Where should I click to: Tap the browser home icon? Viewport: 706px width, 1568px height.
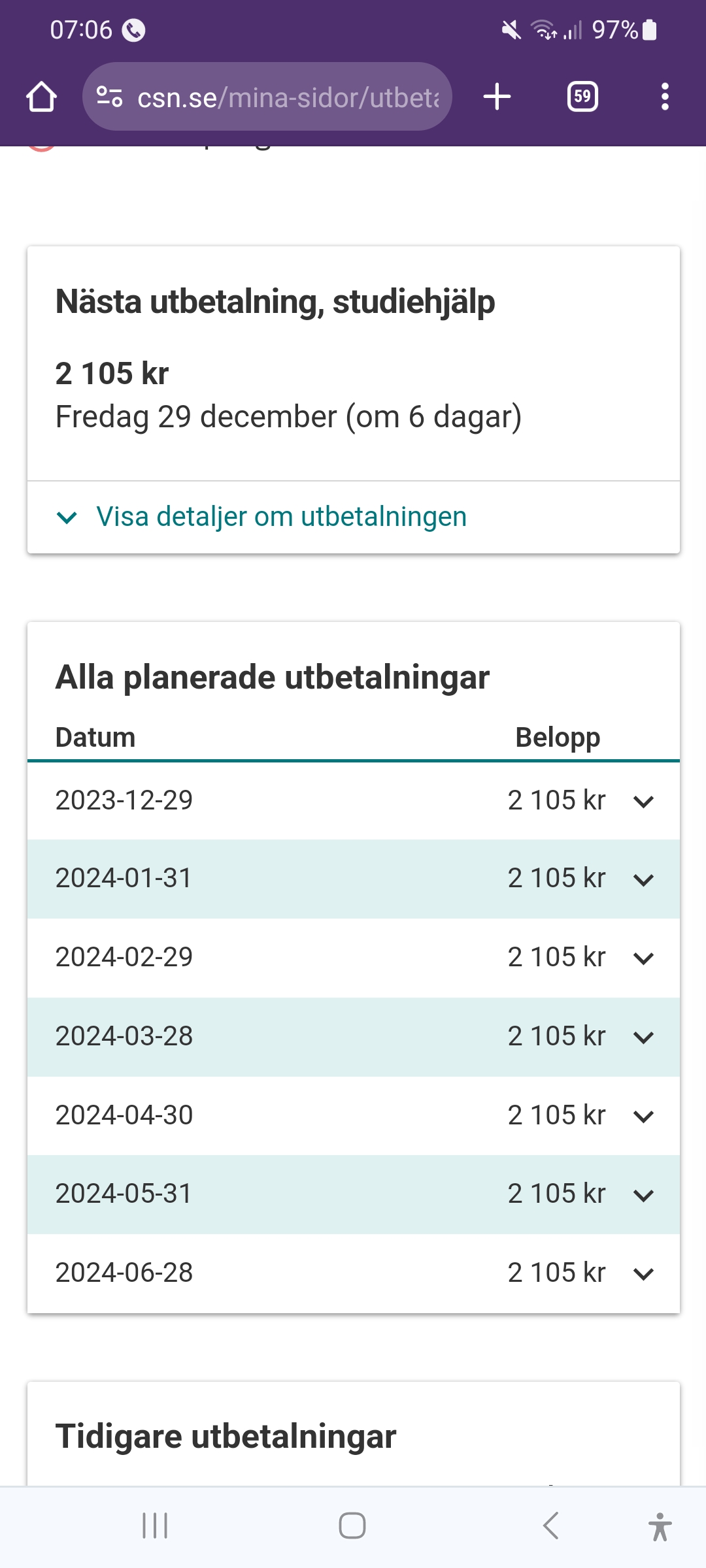coord(41,97)
